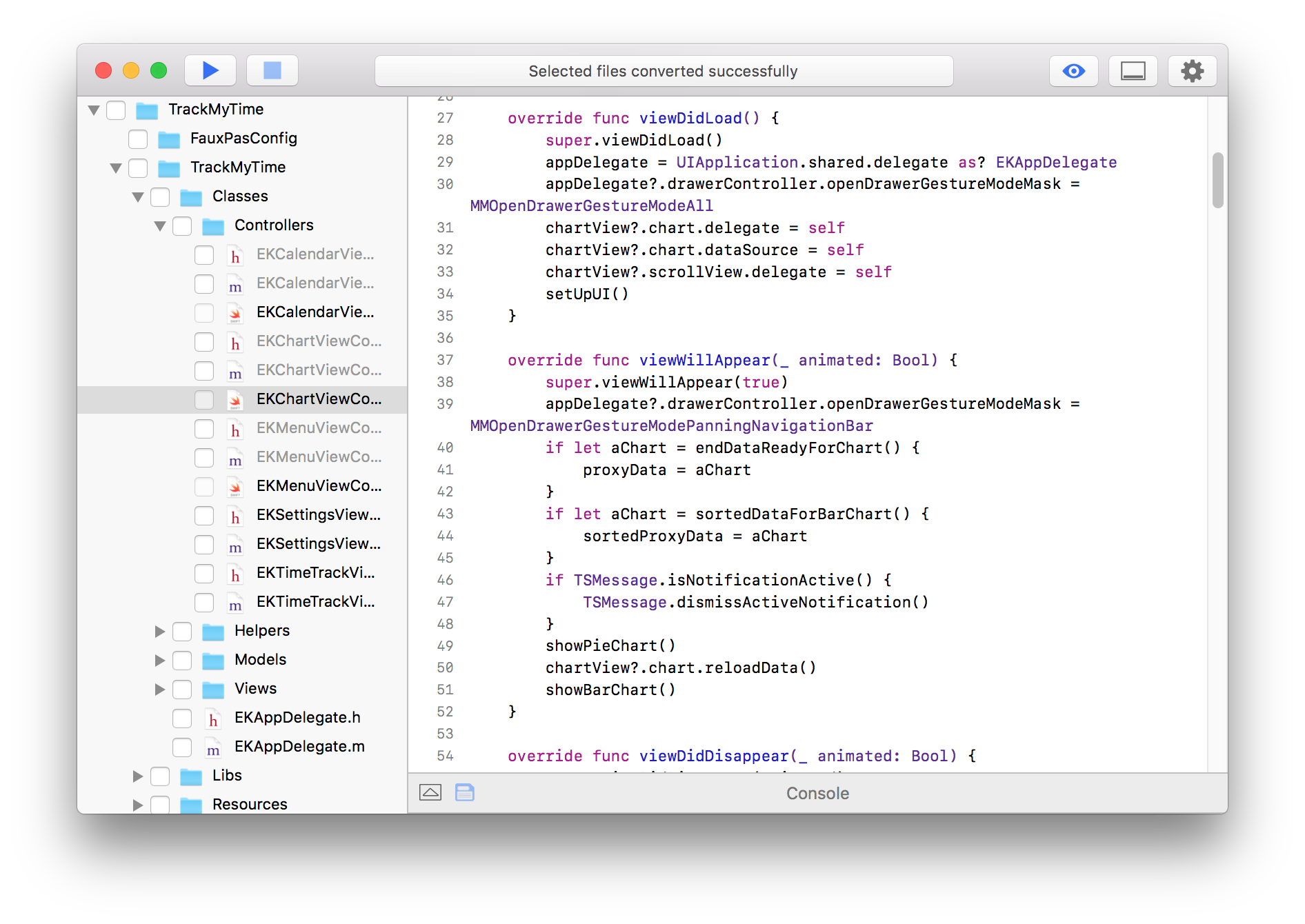Click the .m file icon beside EKAppDelegate.m
Viewport: 1305px width, 924px height.
click(x=213, y=747)
